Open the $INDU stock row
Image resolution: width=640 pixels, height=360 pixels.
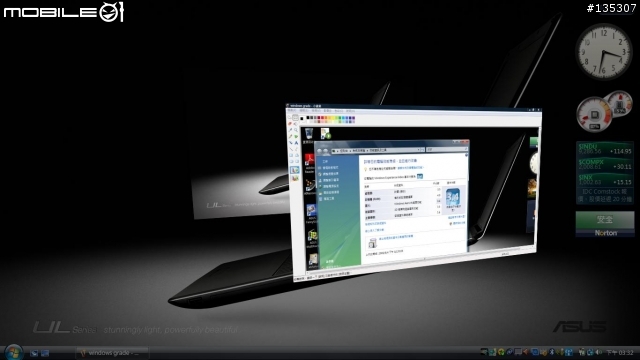(605, 149)
